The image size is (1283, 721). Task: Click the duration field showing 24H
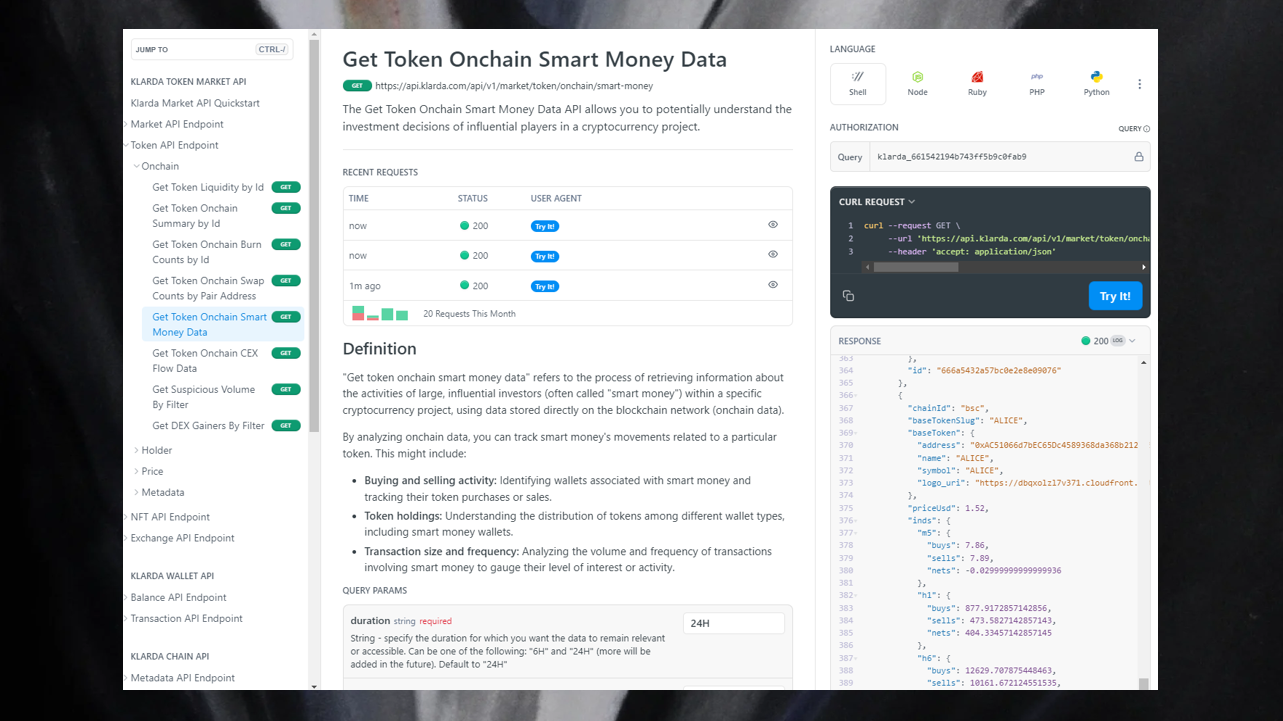tap(734, 623)
